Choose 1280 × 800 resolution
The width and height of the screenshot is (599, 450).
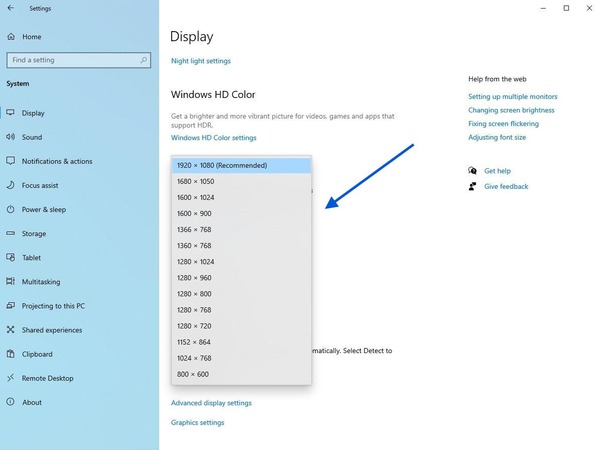coord(241,294)
